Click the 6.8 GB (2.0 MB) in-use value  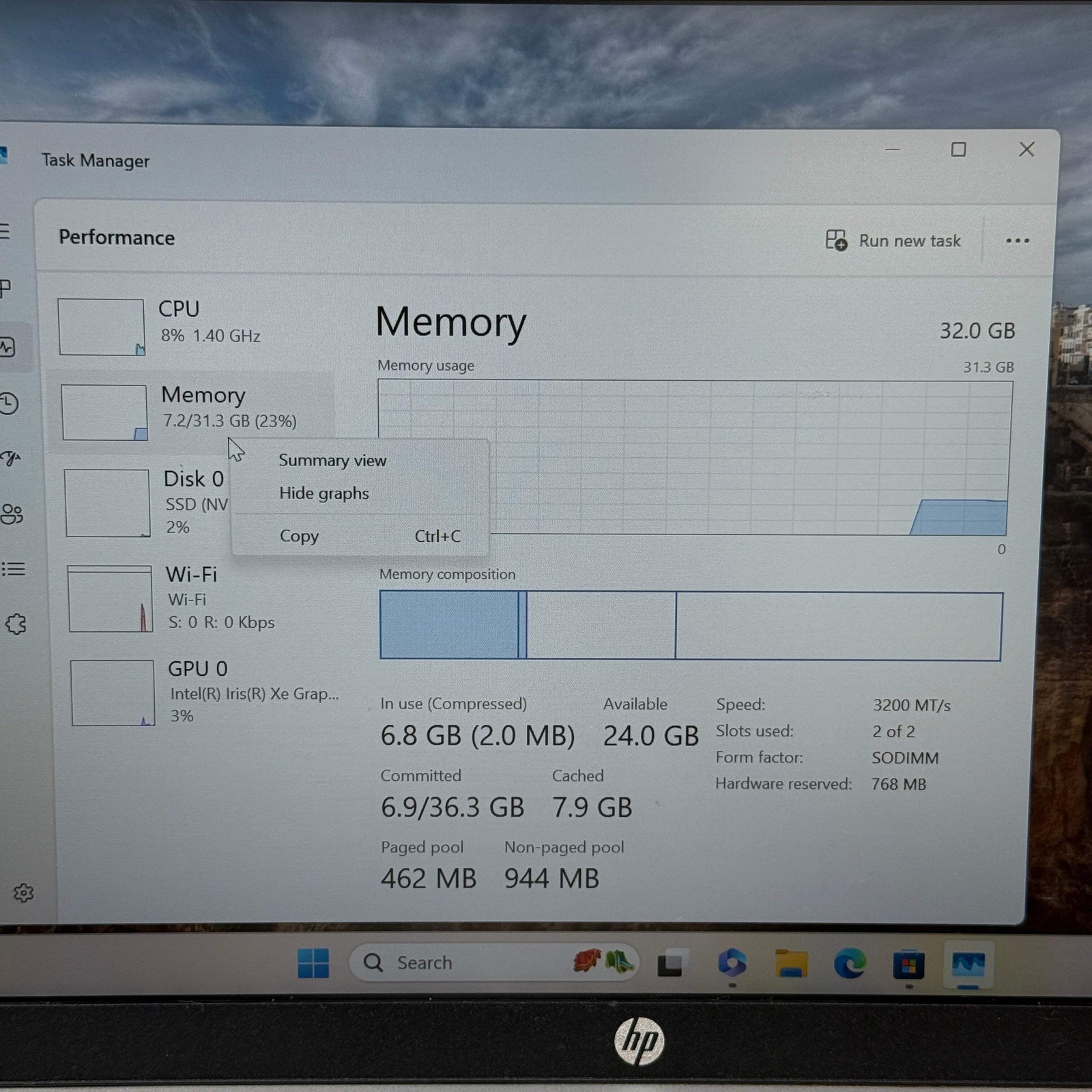click(478, 736)
